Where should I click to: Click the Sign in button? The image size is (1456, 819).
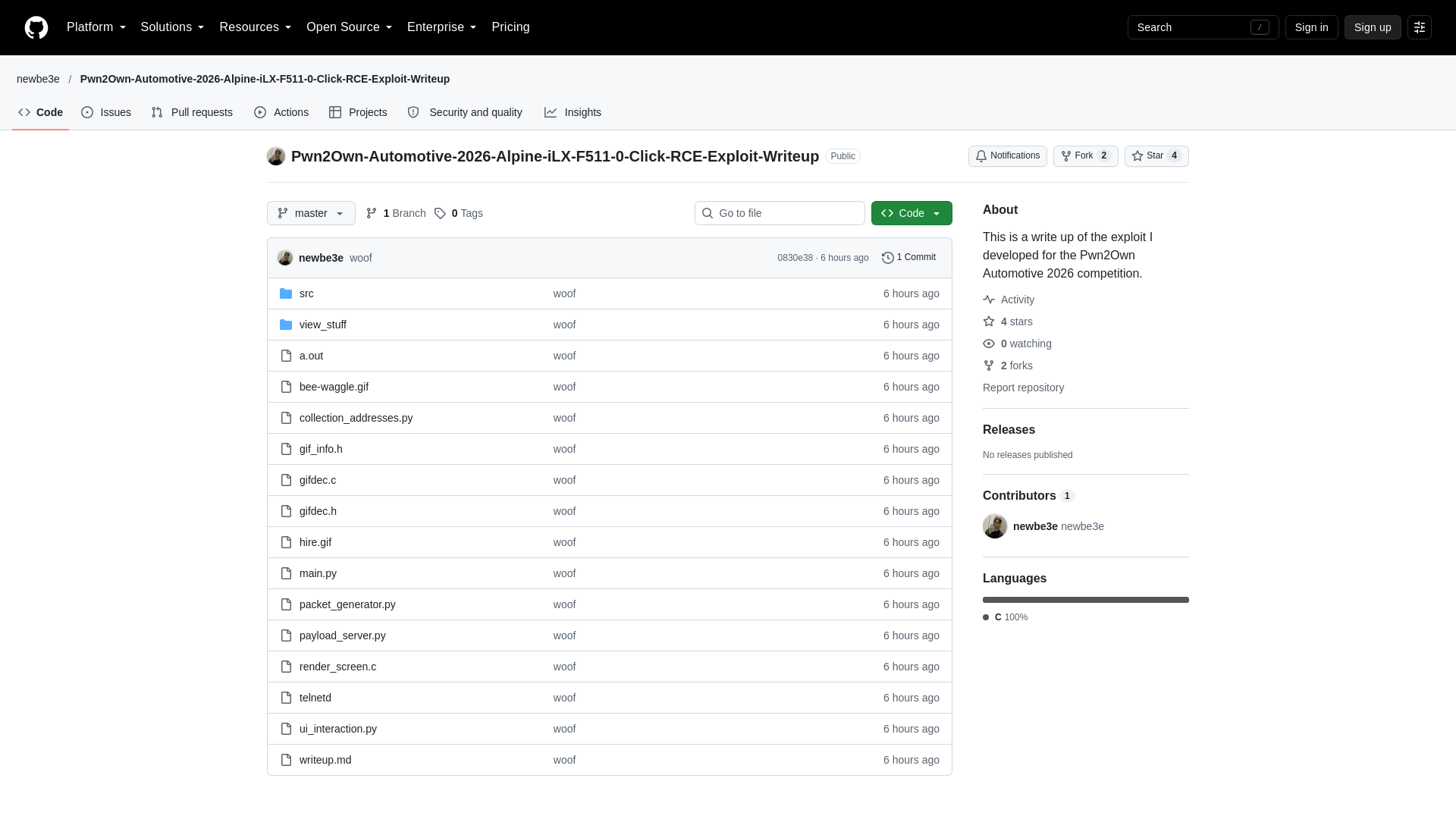(1312, 27)
